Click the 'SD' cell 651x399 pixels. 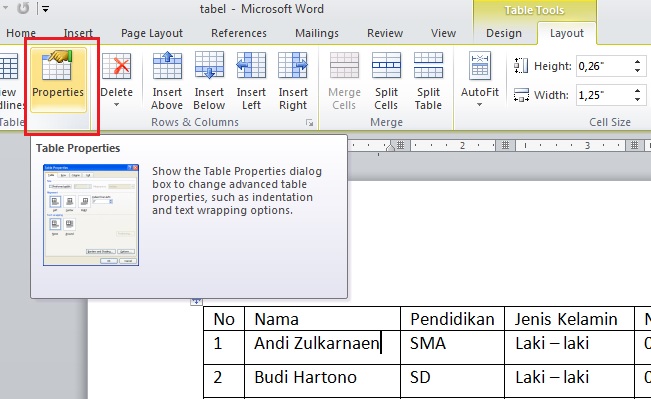[453, 381]
